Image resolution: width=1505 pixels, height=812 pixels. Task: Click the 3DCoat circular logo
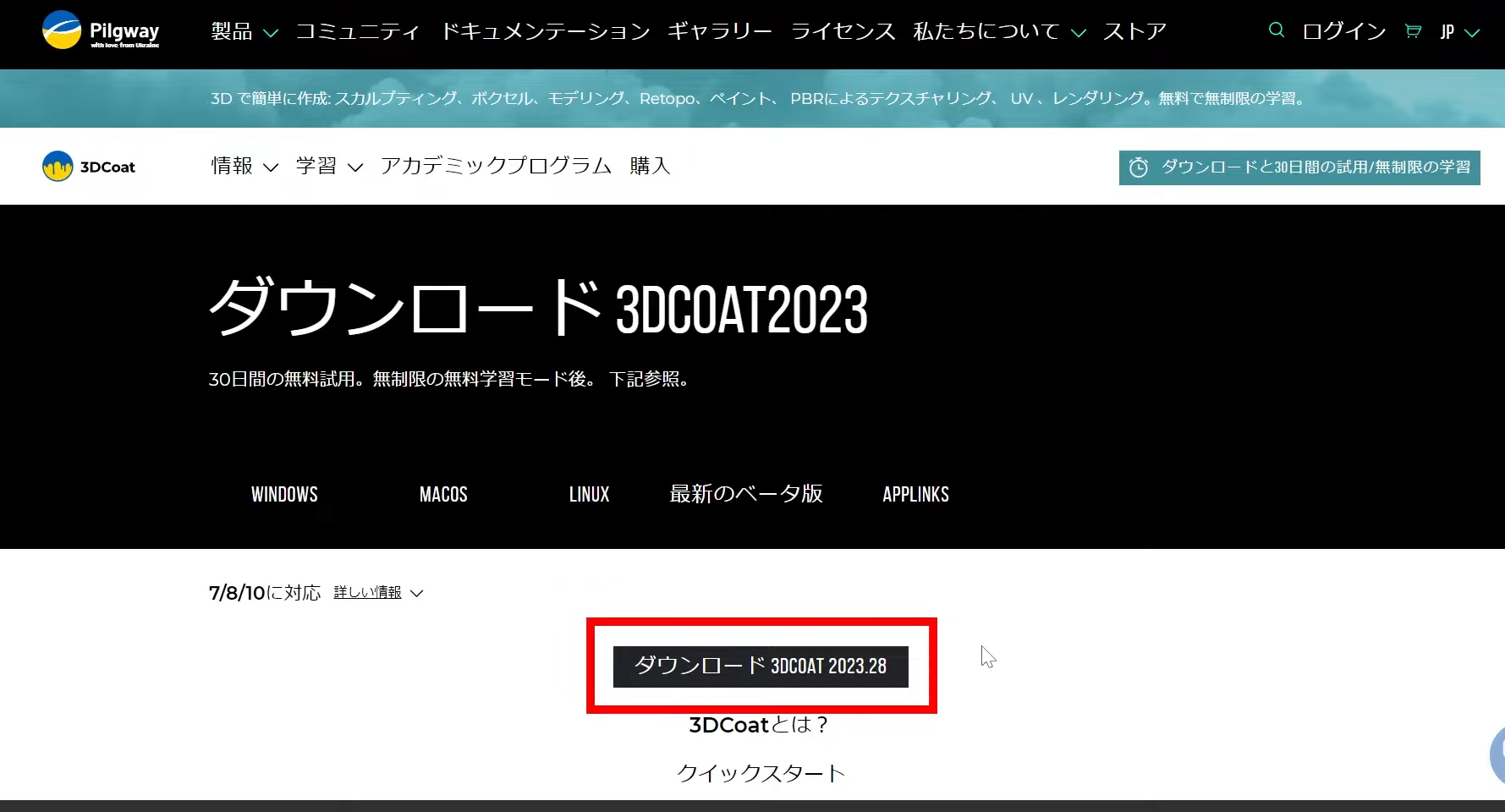[58, 166]
